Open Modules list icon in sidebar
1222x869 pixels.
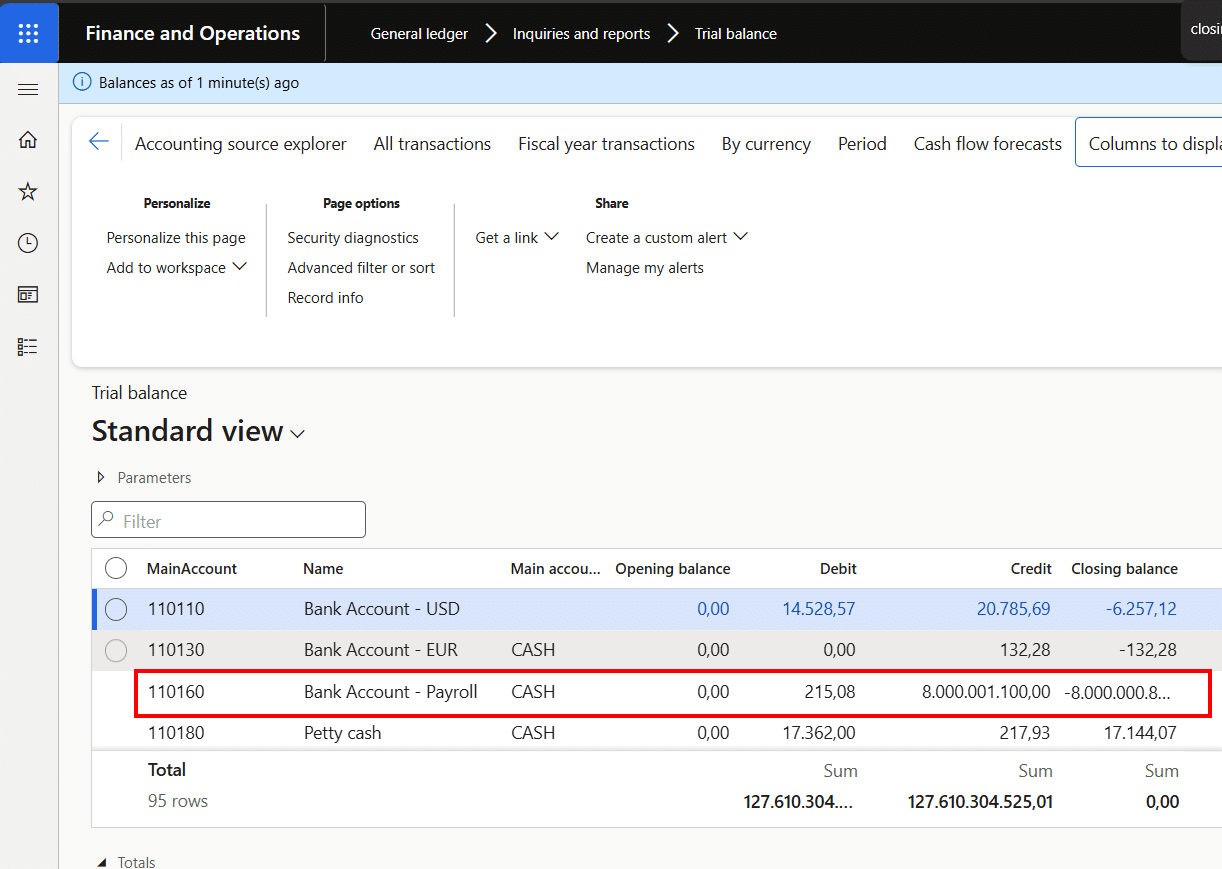28,346
